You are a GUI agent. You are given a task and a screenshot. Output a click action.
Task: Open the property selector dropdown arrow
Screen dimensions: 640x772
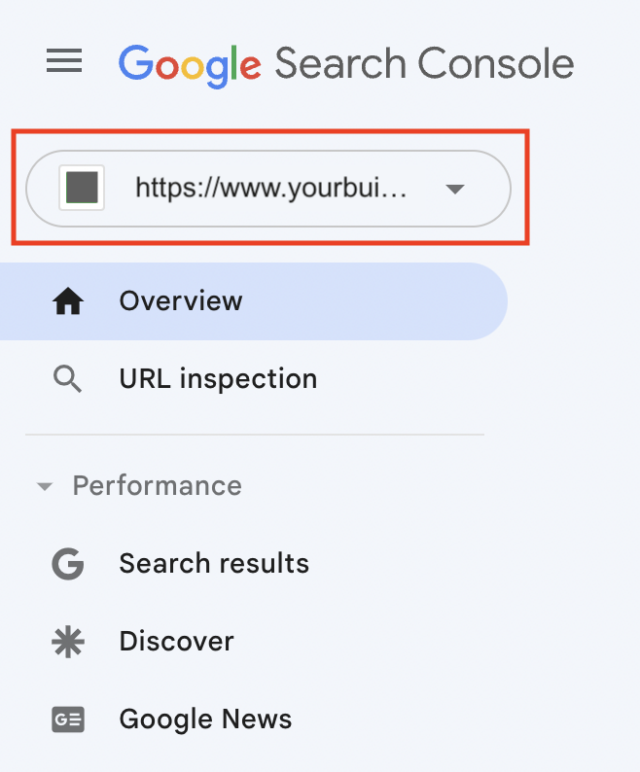click(455, 189)
